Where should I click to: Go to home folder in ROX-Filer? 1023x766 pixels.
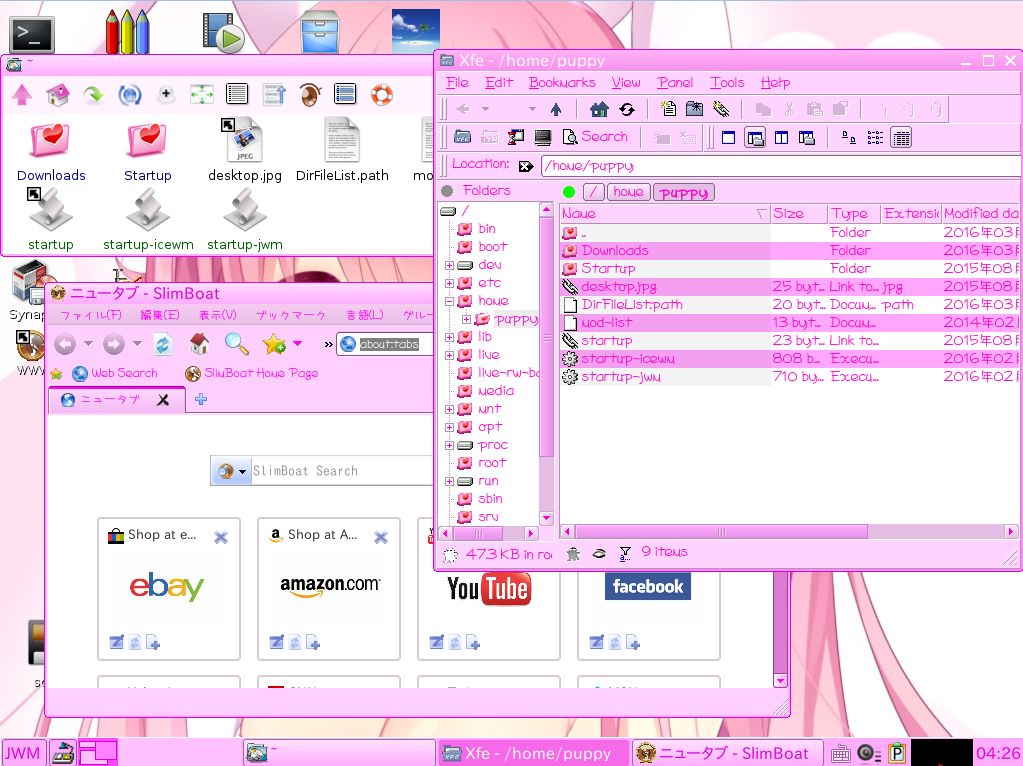pos(58,95)
